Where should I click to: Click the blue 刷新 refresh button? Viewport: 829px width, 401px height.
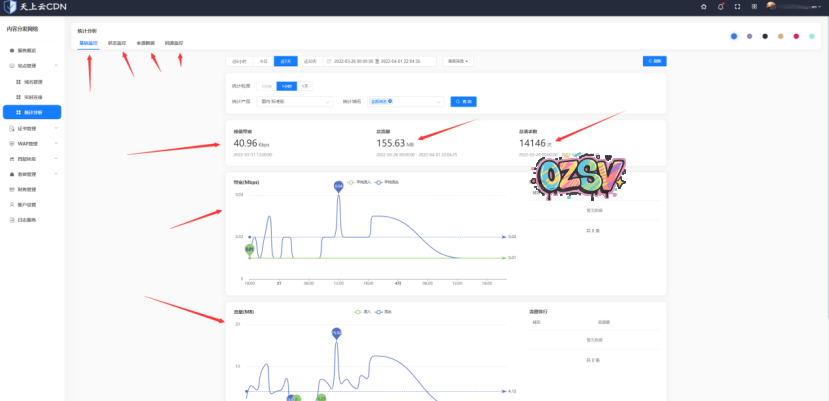(655, 61)
